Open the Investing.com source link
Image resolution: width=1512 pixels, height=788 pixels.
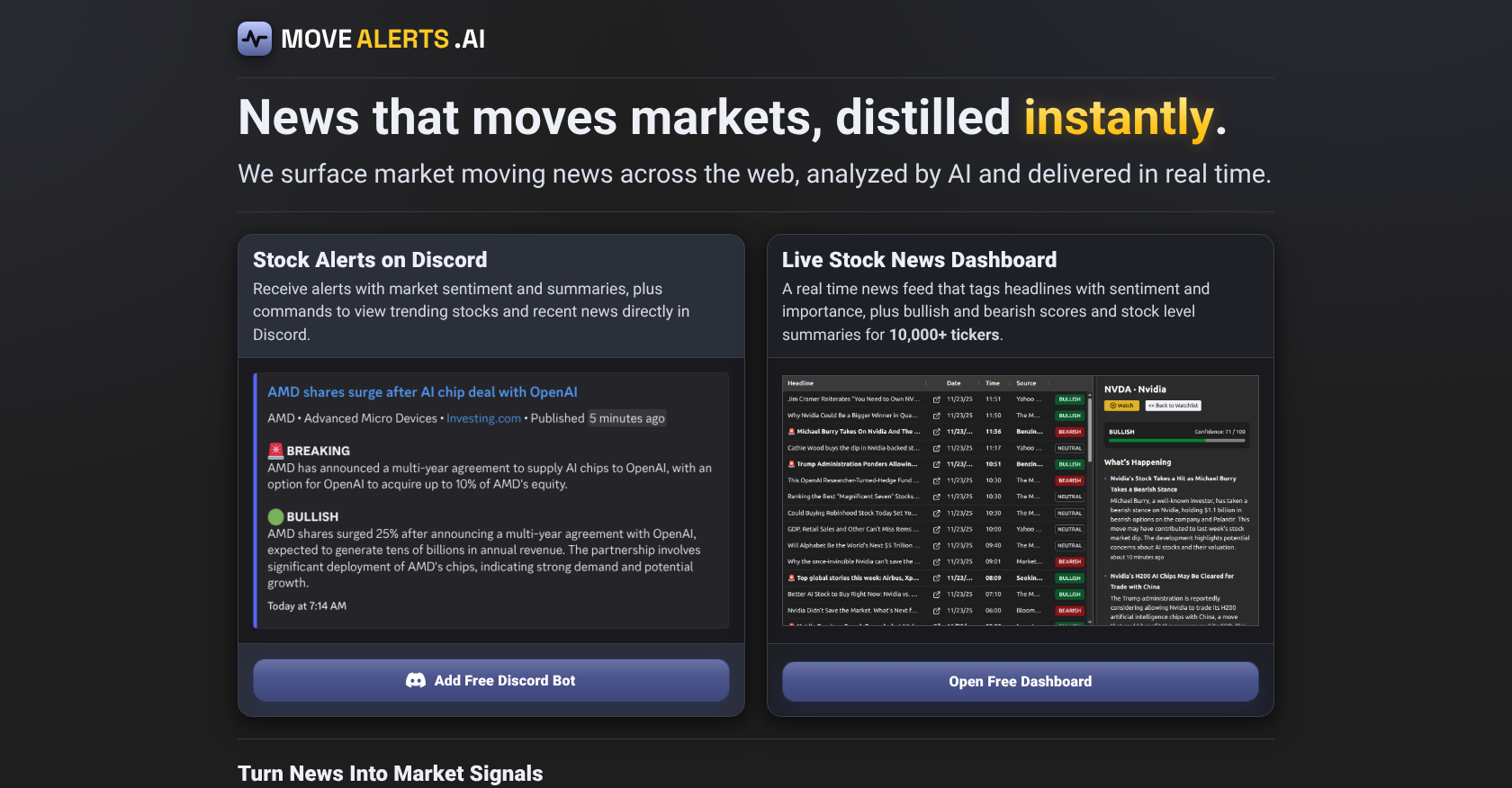[483, 418]
